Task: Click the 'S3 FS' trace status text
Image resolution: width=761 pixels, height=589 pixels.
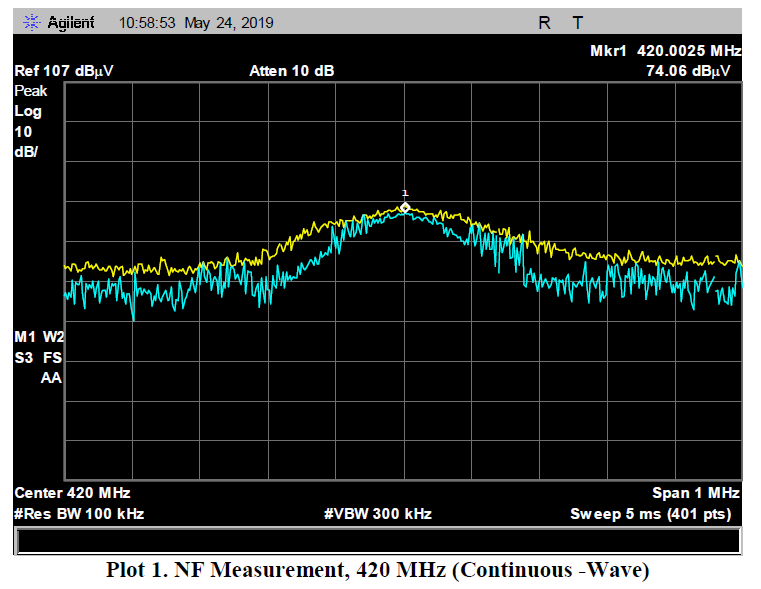Action: point(38,358)
